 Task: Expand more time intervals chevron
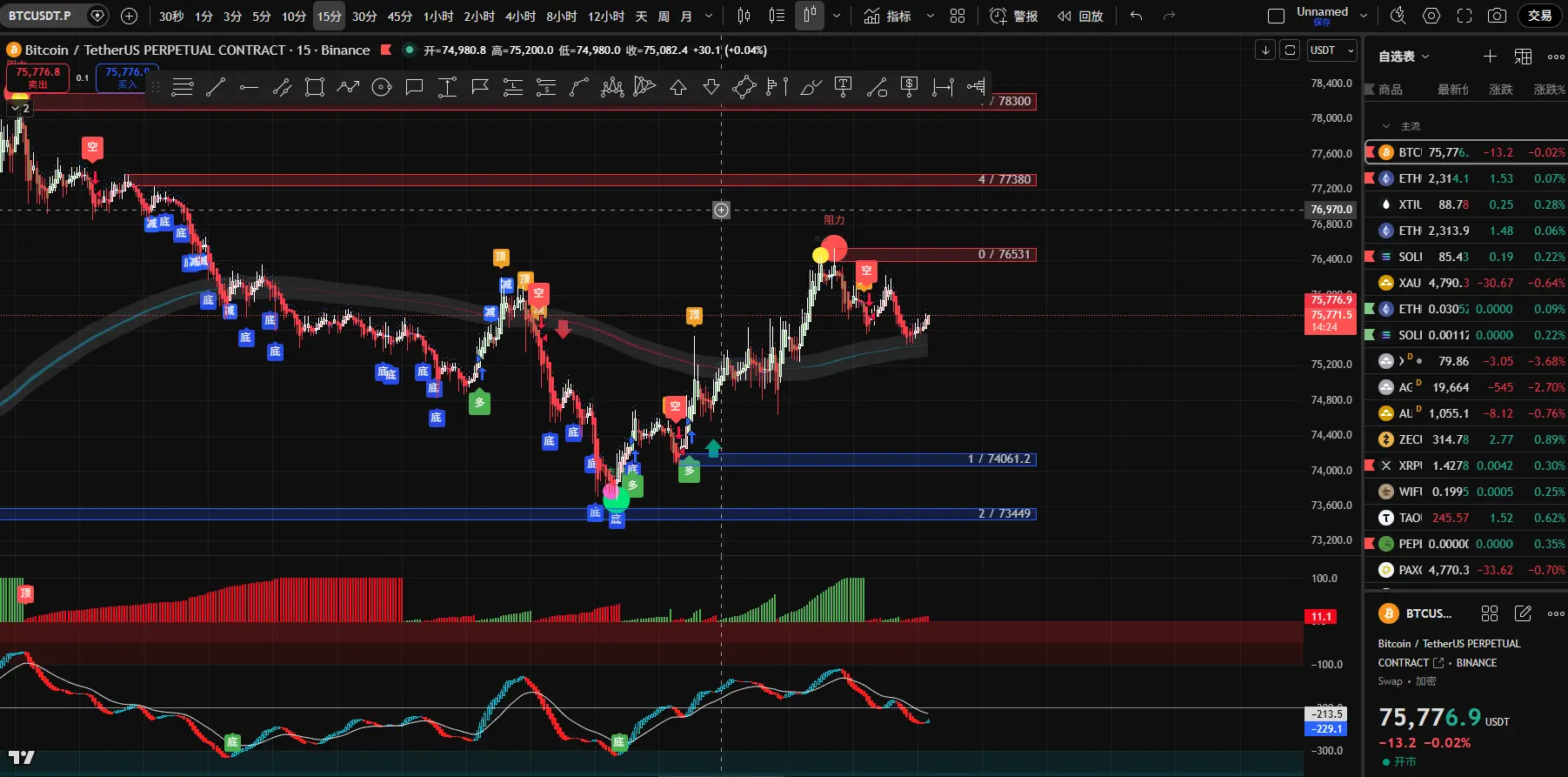coord(709,16)
